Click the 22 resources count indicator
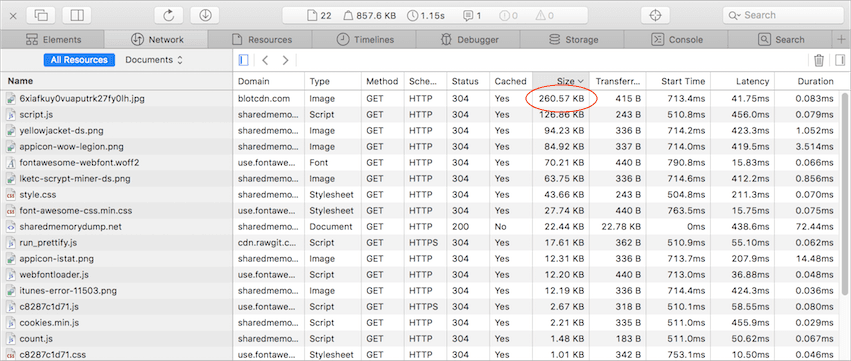 319,16
